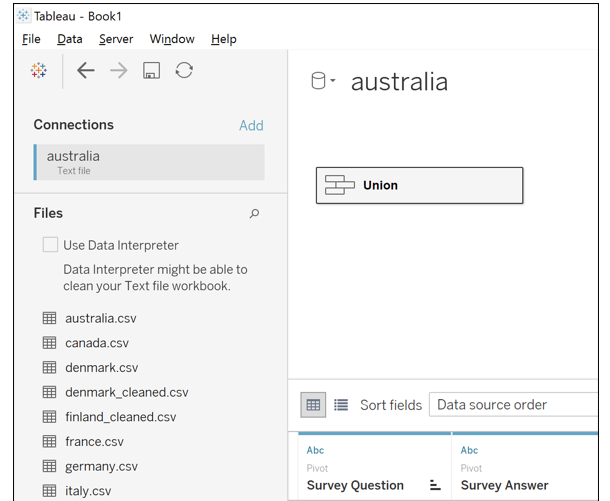Switch to data grid preview view icon

(314, 405)
